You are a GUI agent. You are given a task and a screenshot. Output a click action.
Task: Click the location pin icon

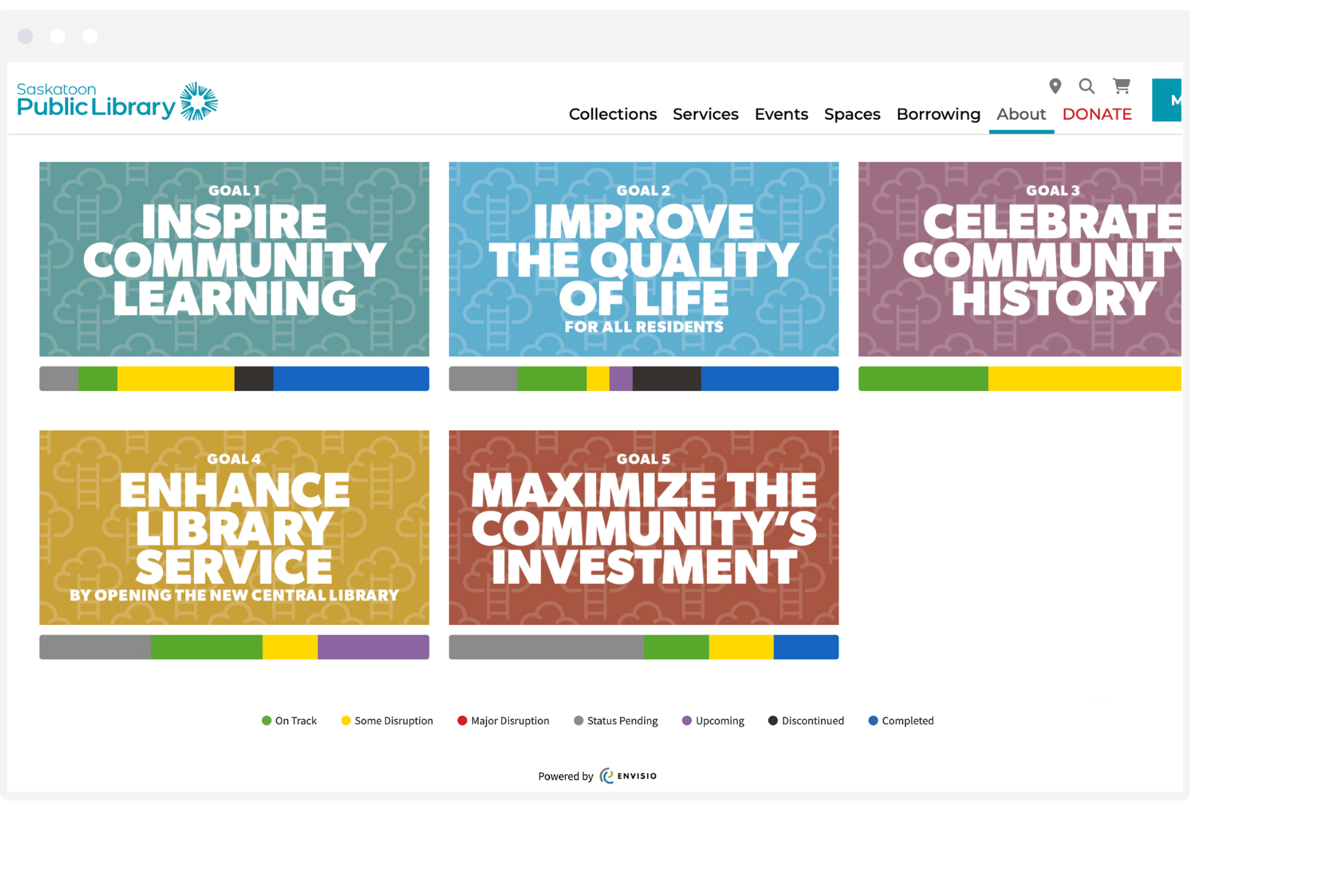[1054, 86]
